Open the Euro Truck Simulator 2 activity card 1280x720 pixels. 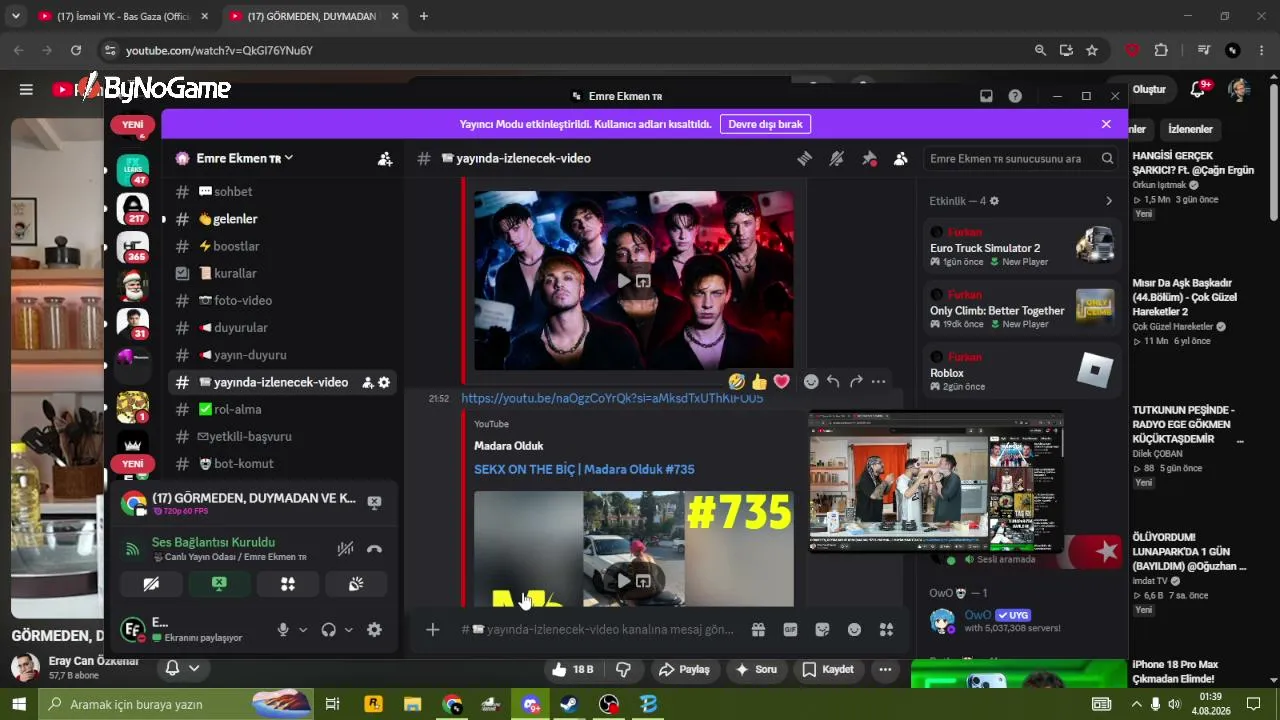click(x=1021, y=248)
